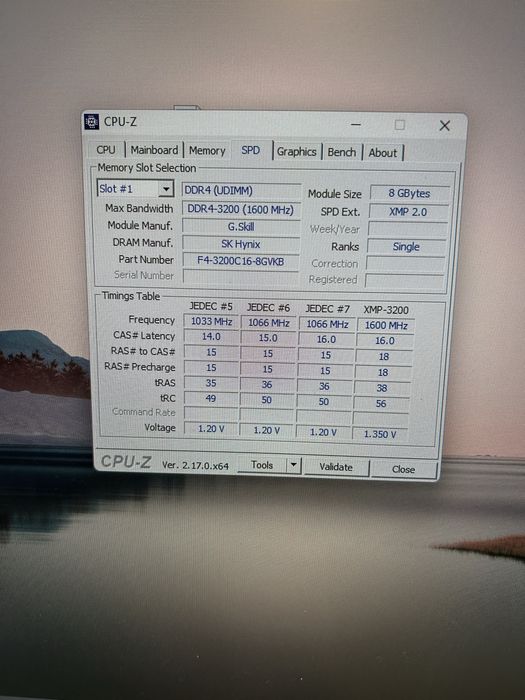
Task: Go to the About tab
Action: (383, 153)
